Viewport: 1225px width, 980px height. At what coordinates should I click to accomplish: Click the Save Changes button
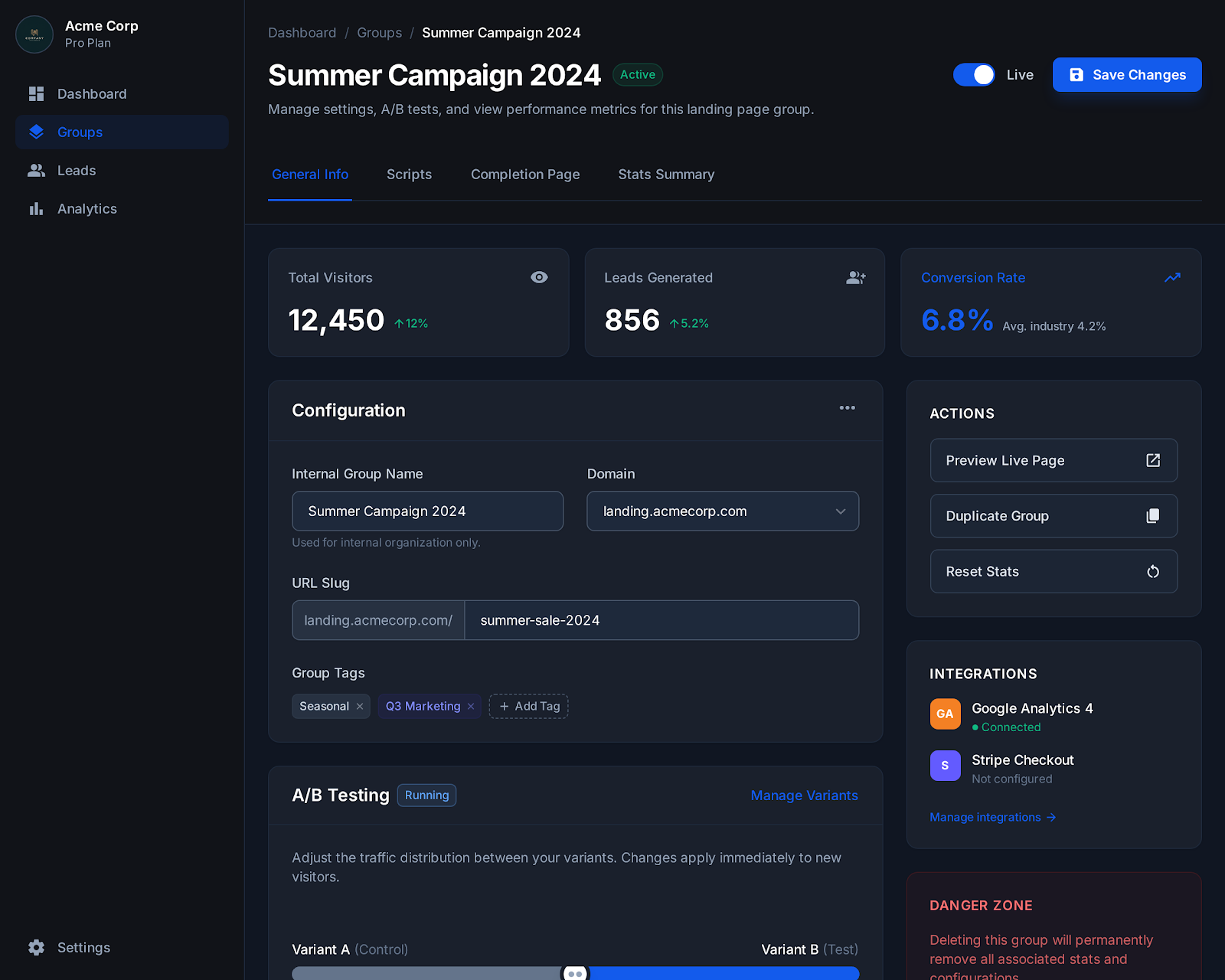pyautogui.click(x=1126, y=75)
